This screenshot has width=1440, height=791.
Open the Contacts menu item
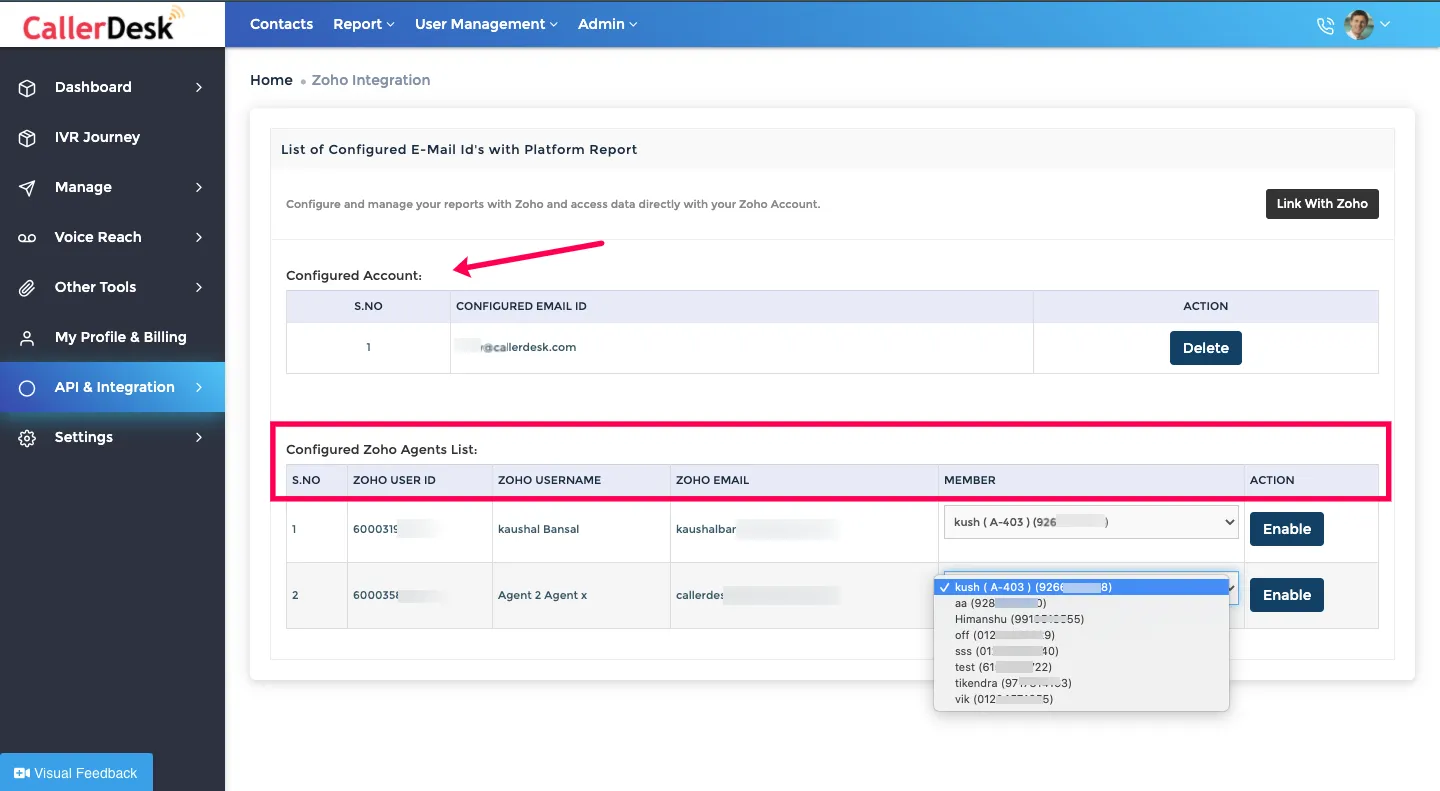click(x=281, y=24)
